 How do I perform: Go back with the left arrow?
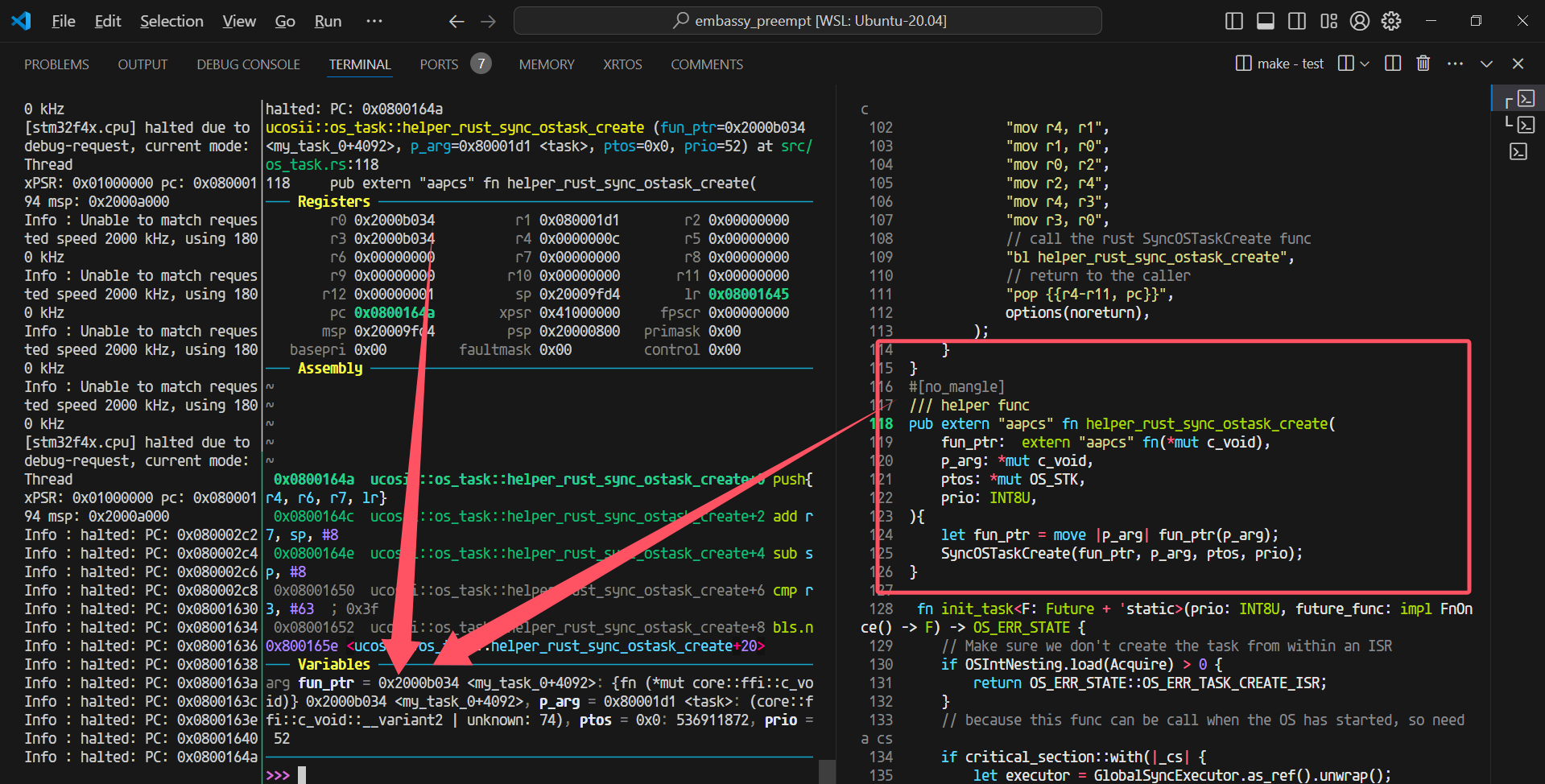(x=456, y=22)
